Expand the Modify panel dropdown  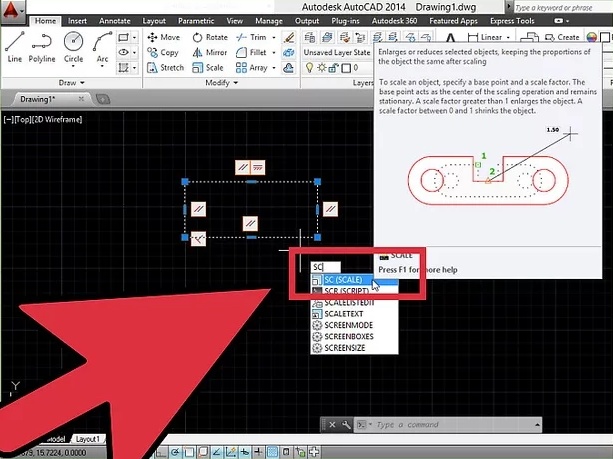pos(222,83)
